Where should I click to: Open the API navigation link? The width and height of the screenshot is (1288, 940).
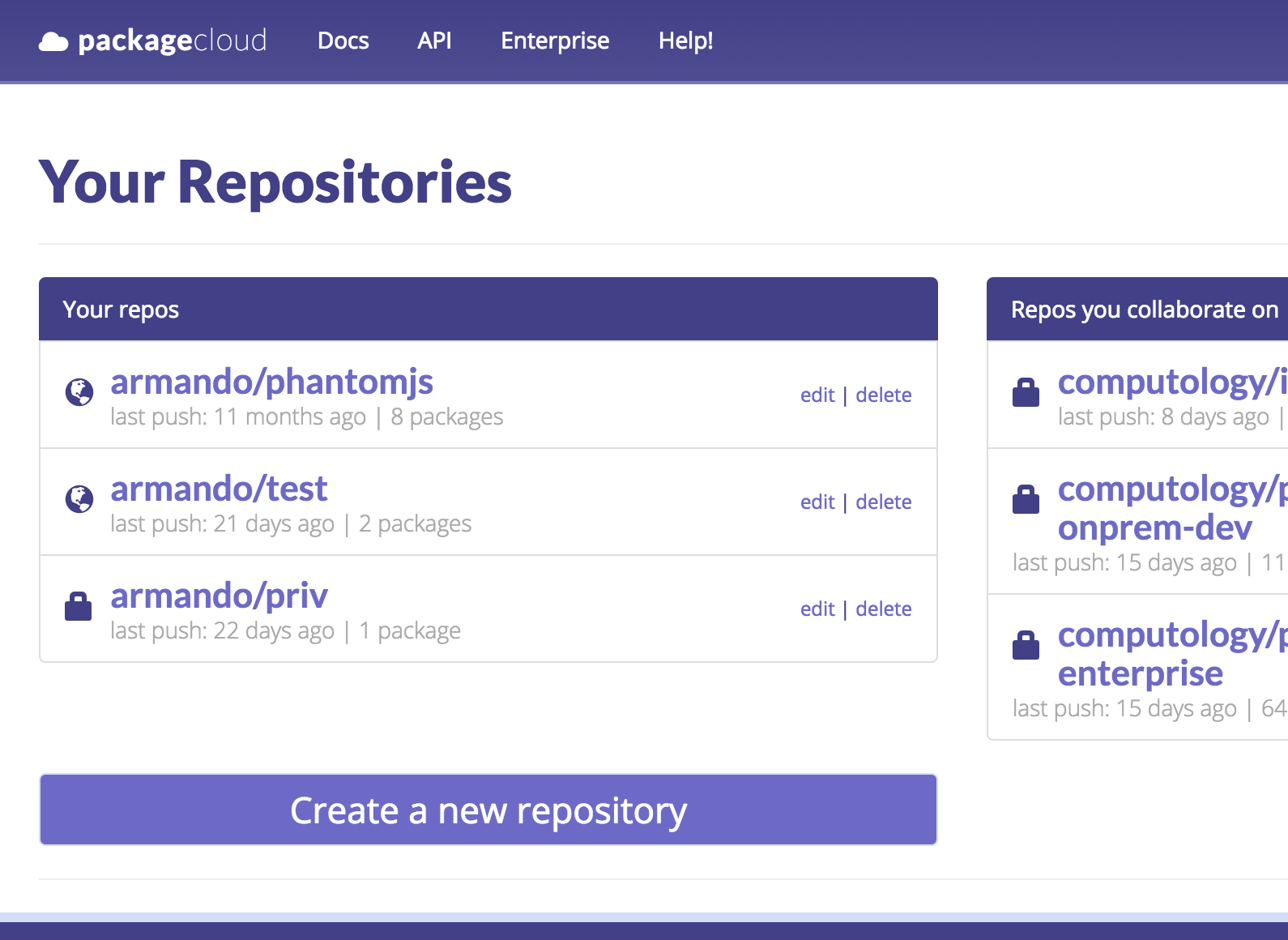tap(434, 41)
